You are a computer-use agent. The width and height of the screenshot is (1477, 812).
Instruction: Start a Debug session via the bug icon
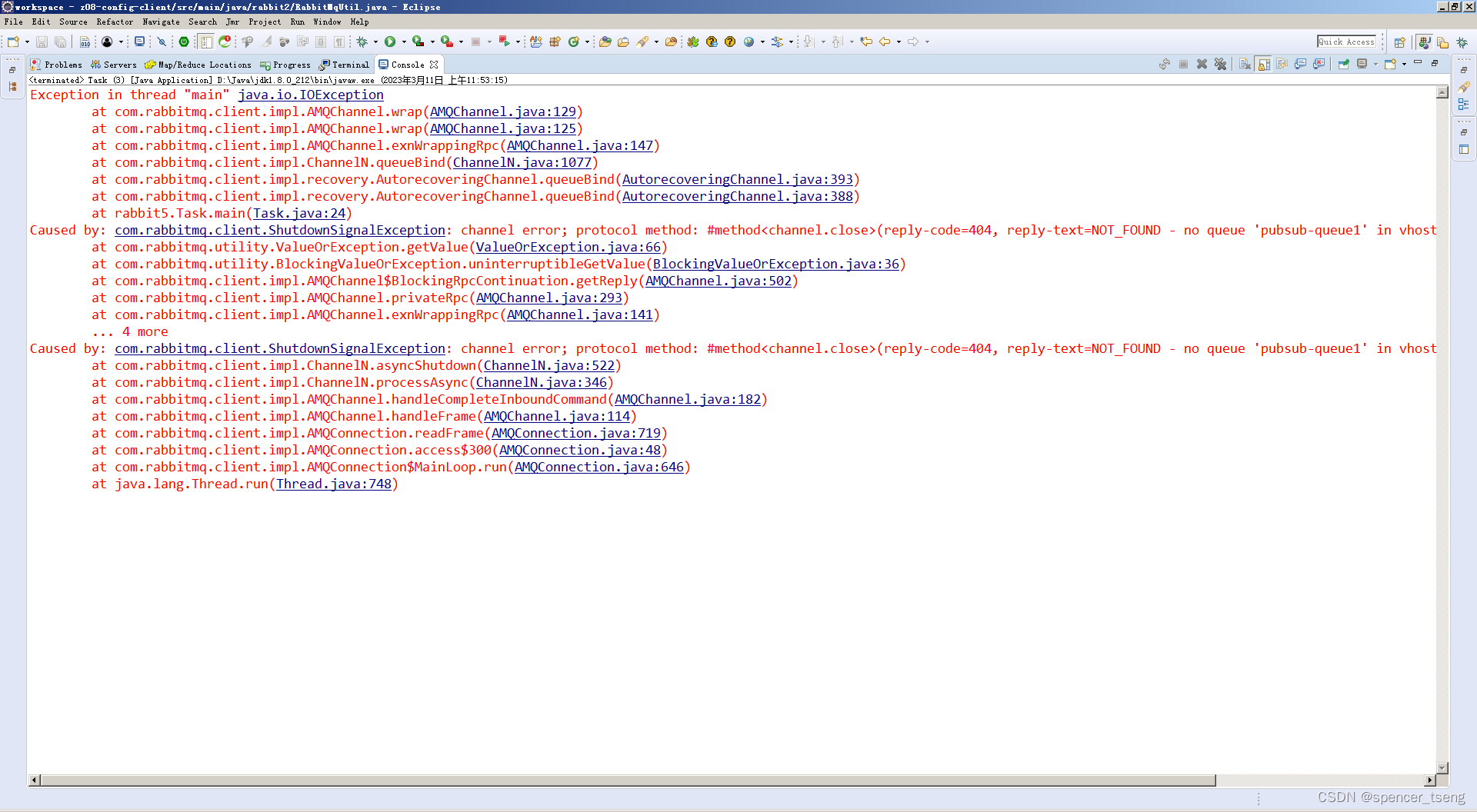362,42
